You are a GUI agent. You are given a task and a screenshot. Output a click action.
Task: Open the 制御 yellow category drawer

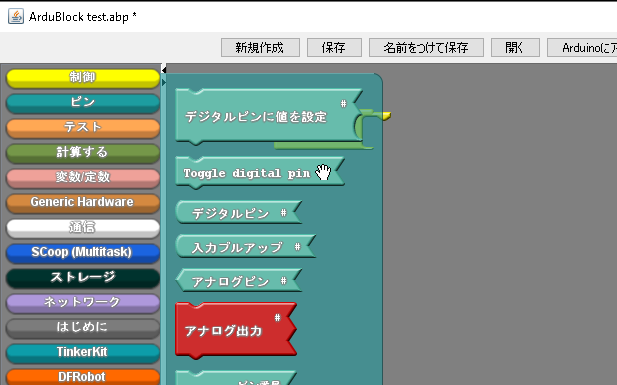[x=83, y=78]
